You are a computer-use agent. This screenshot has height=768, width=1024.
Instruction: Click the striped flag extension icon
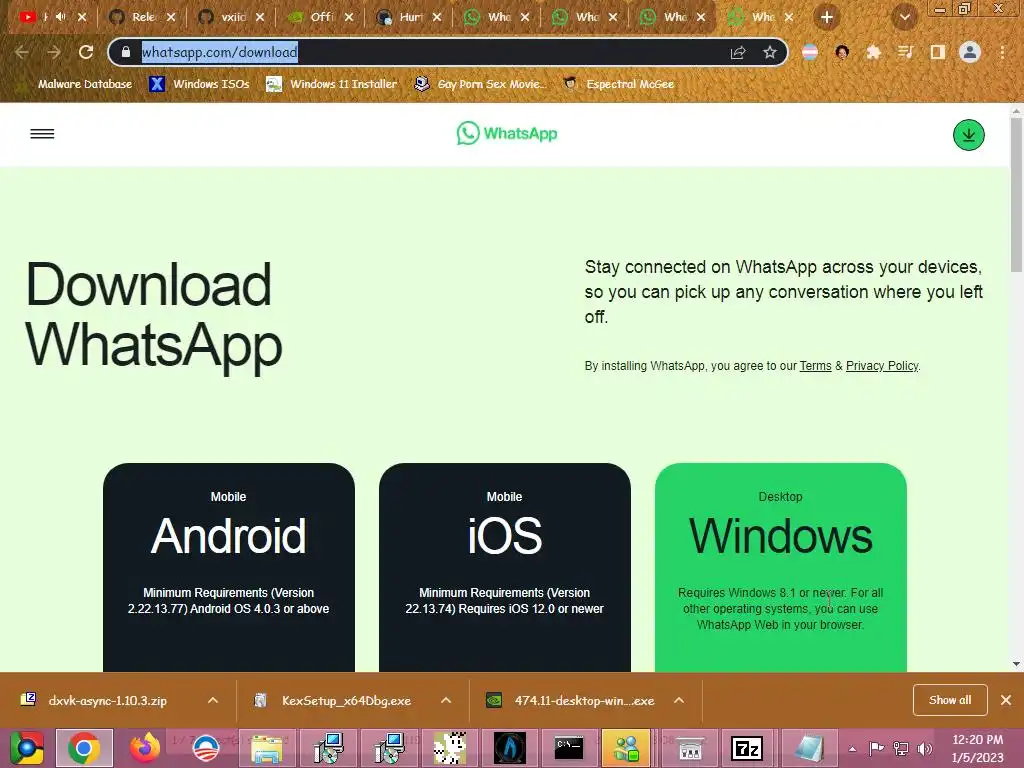810,52
